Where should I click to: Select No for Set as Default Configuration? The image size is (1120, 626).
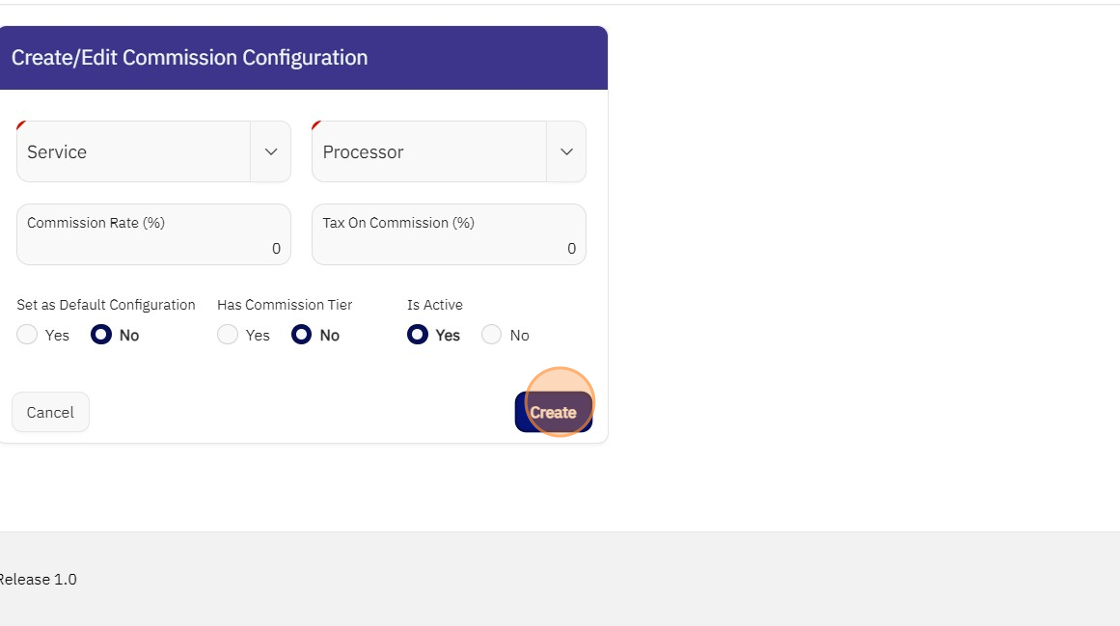click(x=101, y=335)
